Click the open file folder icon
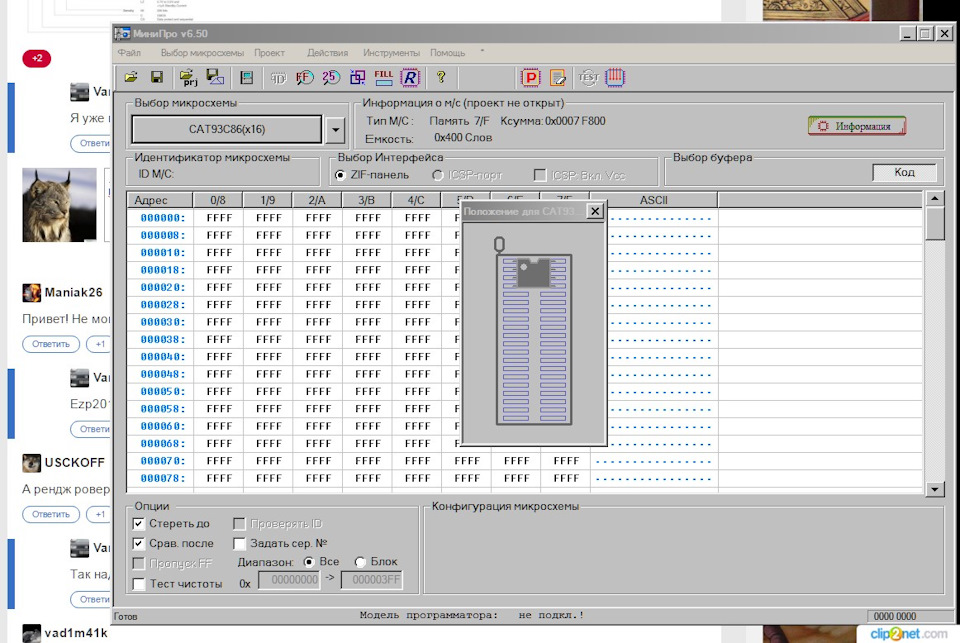Viewport: 960px width, 643px height. [131, 77]
